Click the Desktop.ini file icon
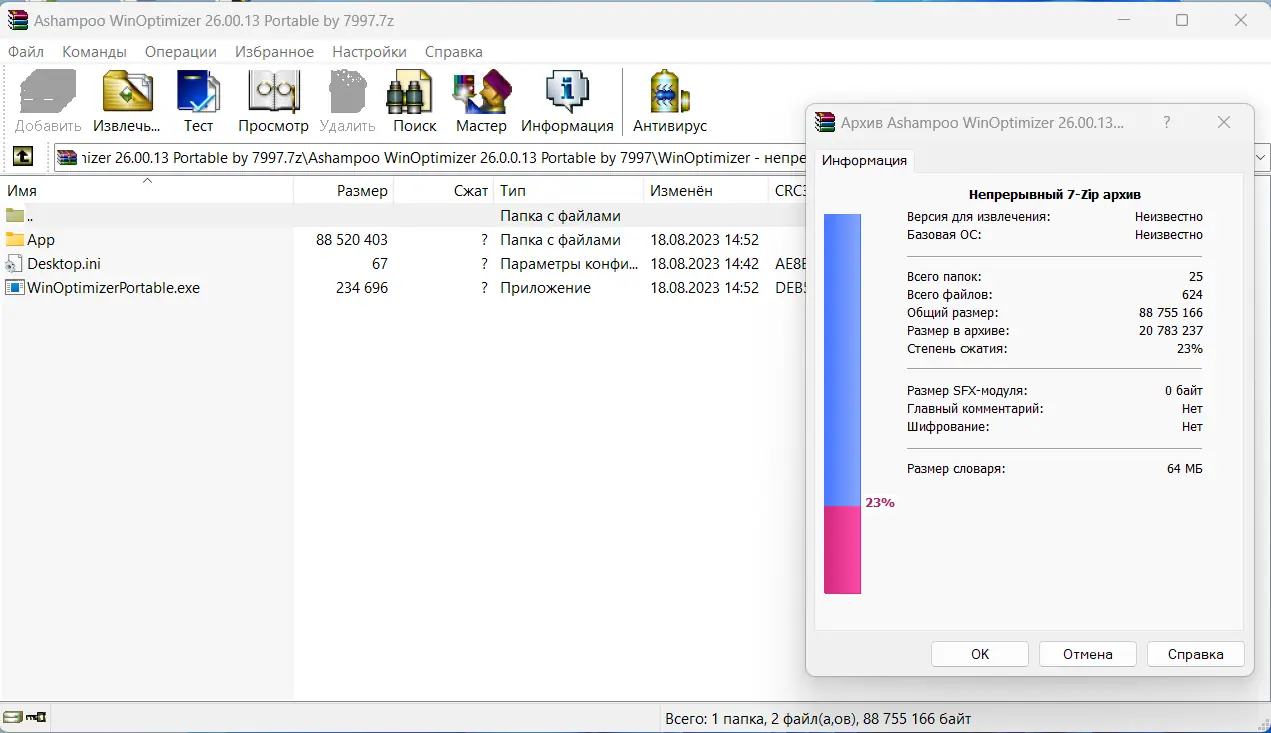Screen dimensions: 1271x733 [14, 264]
